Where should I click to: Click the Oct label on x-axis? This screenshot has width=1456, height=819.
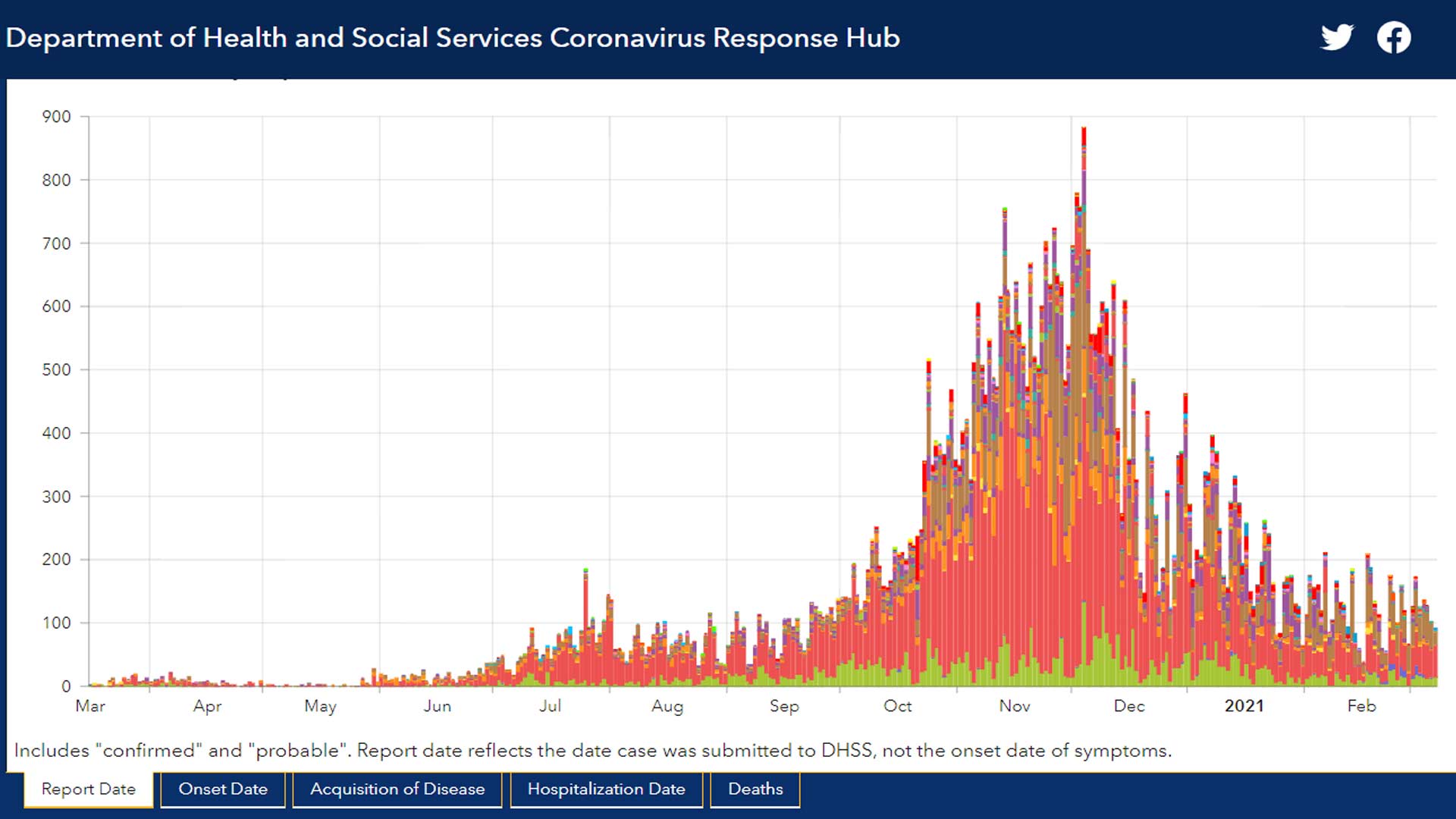click(897, 706)
